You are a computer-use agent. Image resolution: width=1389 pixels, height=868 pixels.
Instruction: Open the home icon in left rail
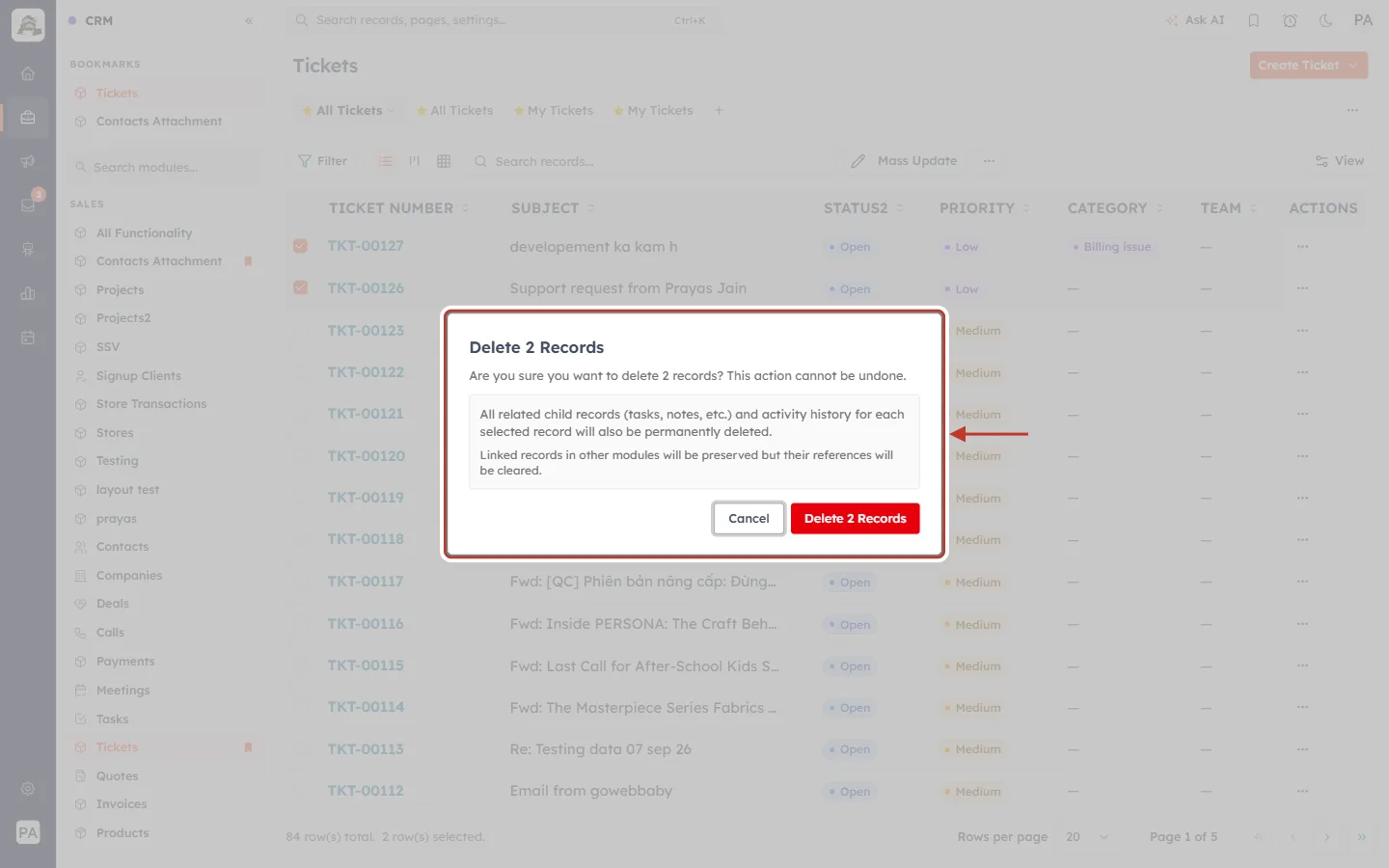point(28,74)
